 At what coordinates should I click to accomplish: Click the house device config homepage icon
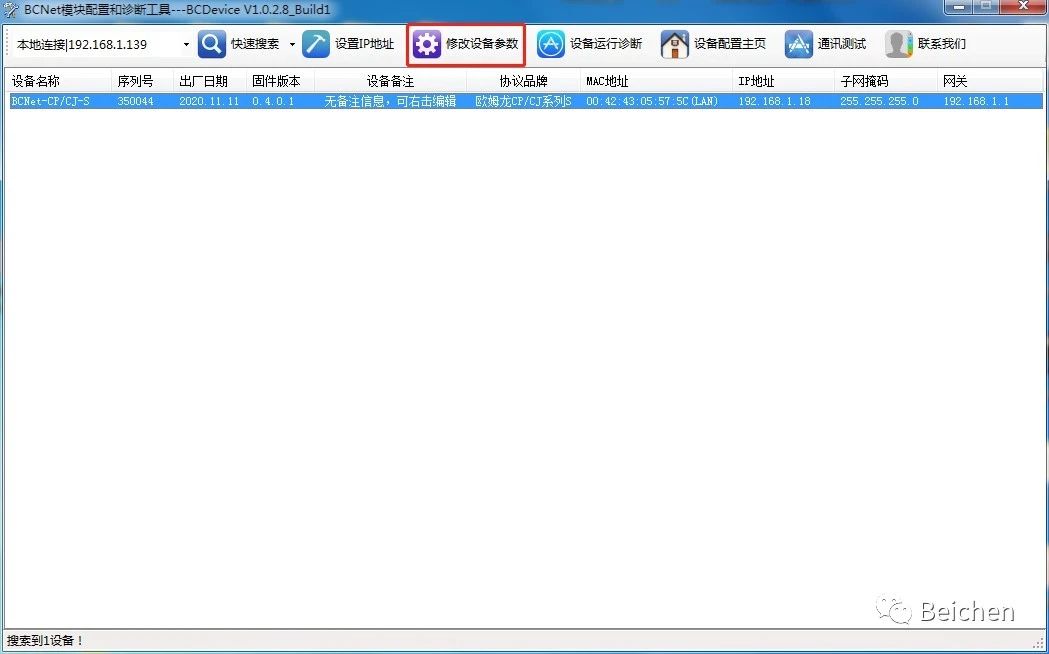(674, 44)
